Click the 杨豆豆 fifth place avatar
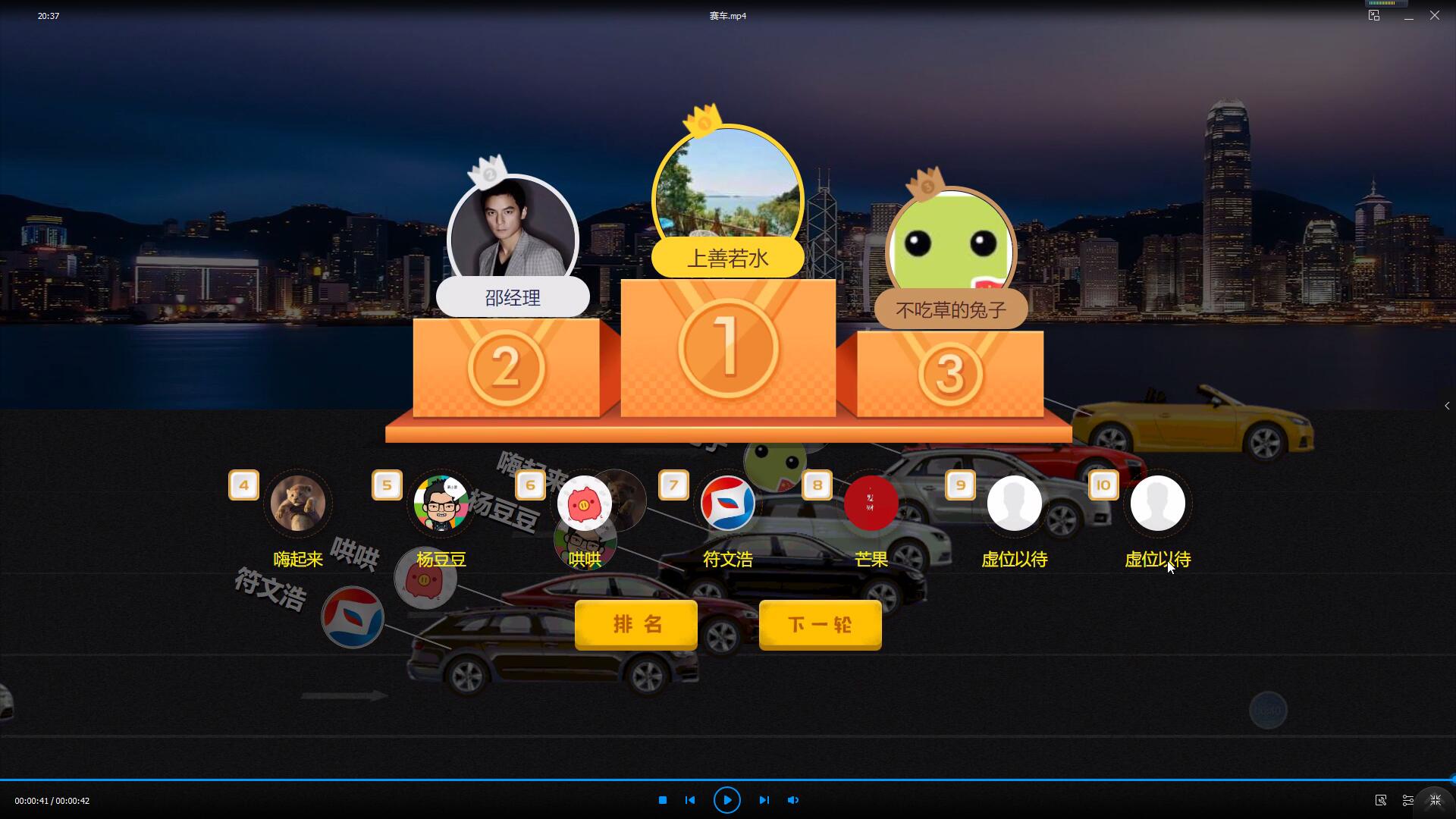 point(441,504)
